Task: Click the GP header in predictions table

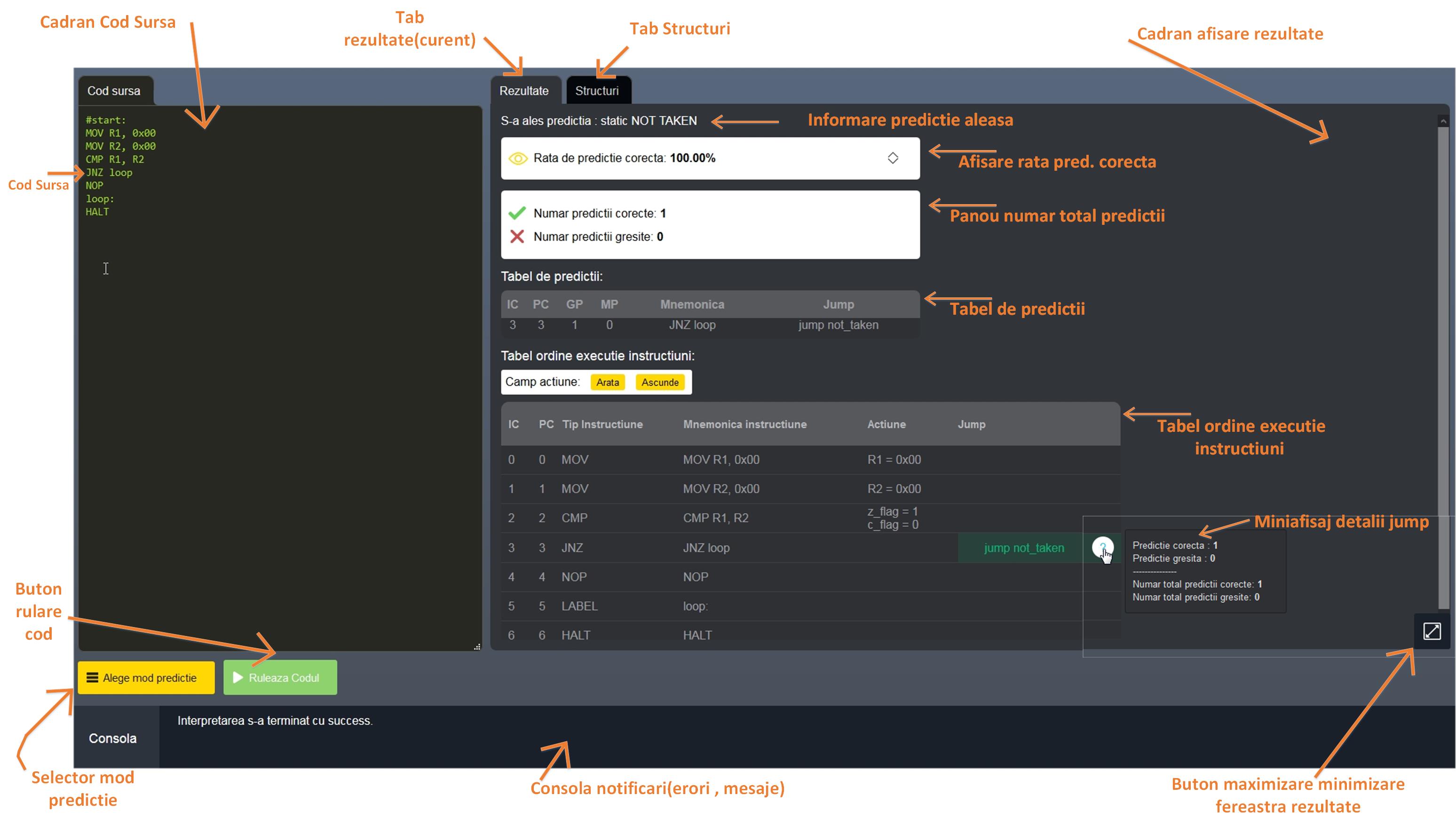Action: (574, 304)
